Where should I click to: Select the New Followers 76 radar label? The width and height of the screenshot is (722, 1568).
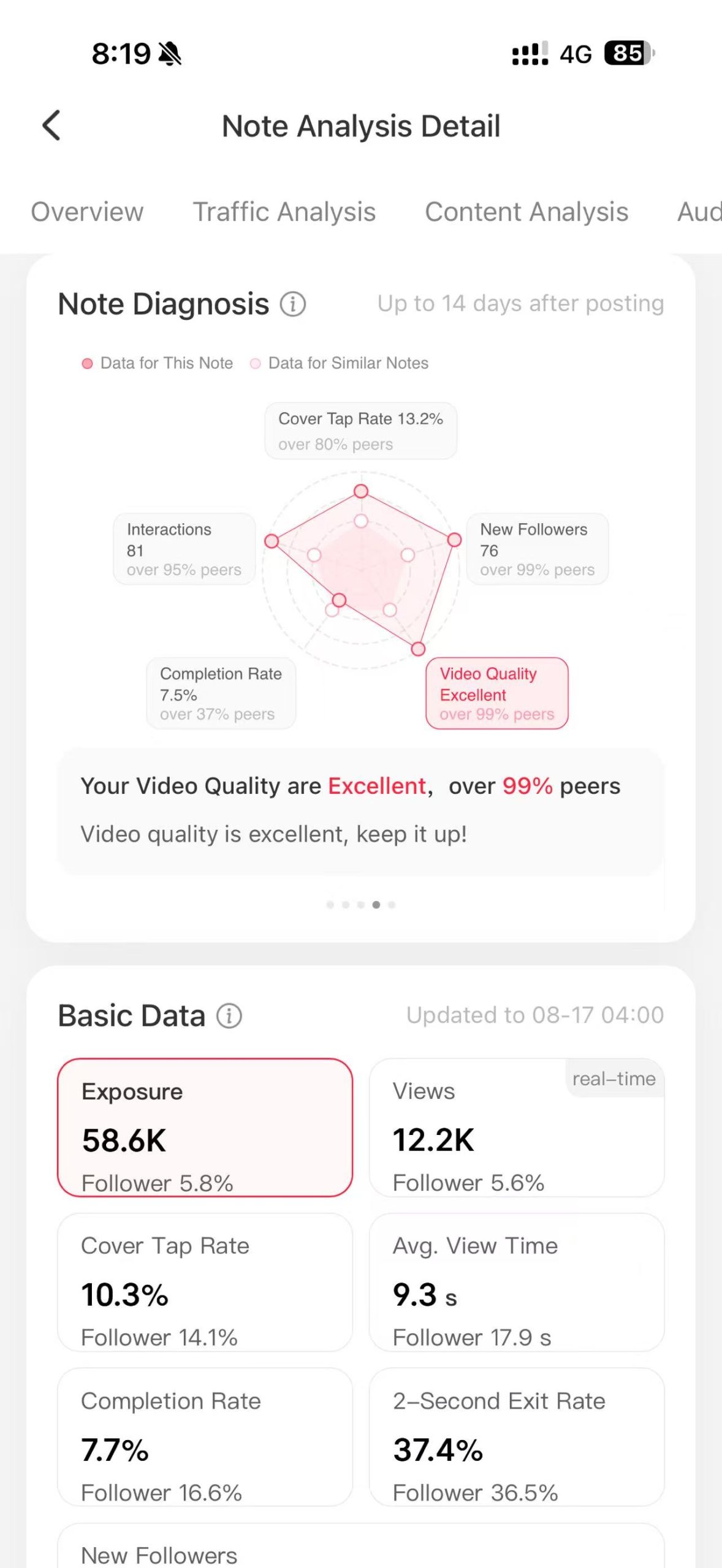tap(537, 549)
